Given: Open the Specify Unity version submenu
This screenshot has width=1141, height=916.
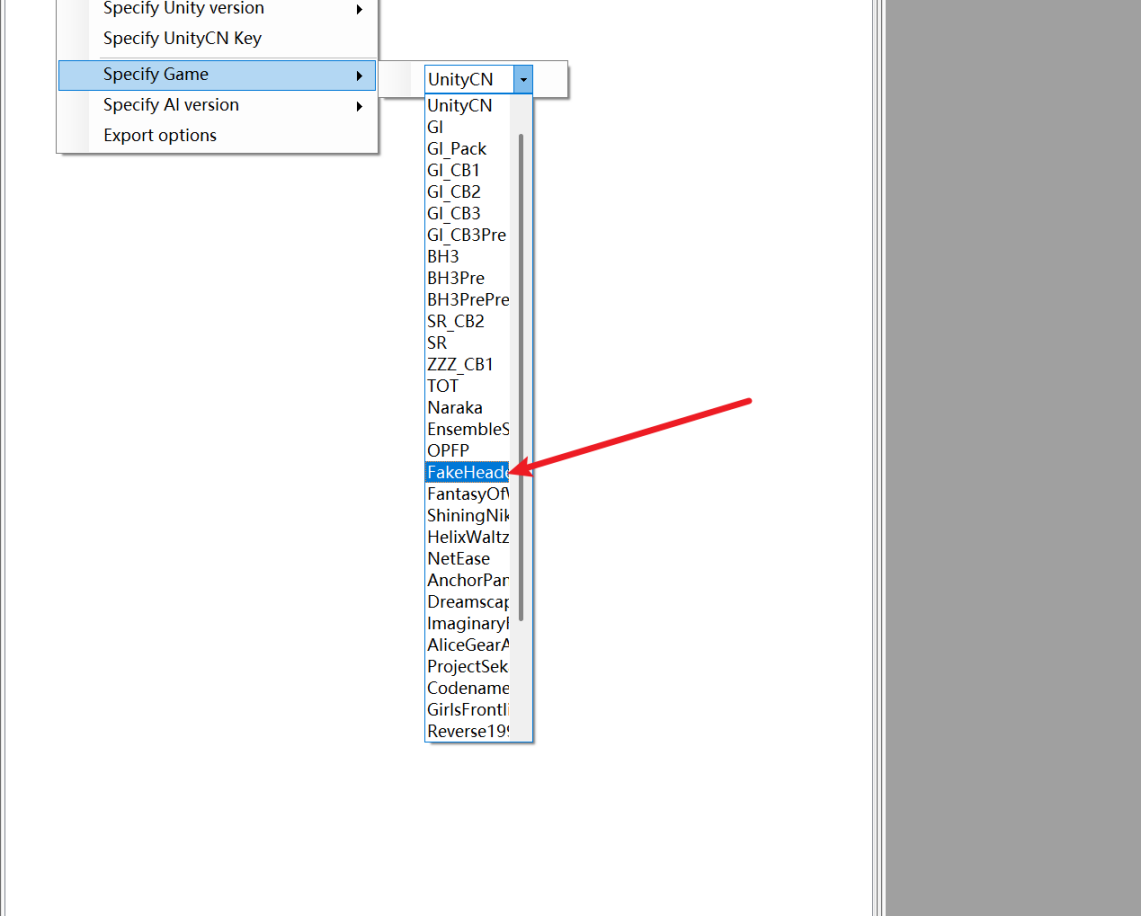Looking at the screenshot, I should tap(218, 9).
